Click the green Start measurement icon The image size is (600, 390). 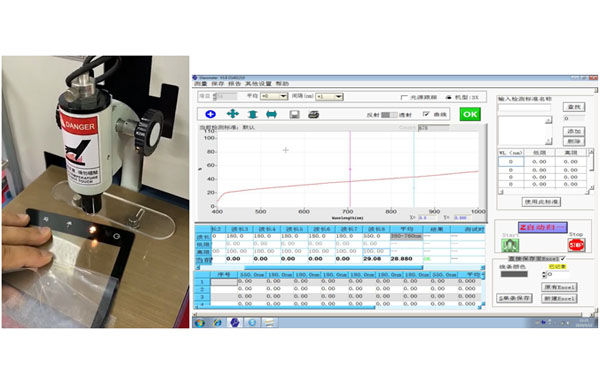pos(510,245)
